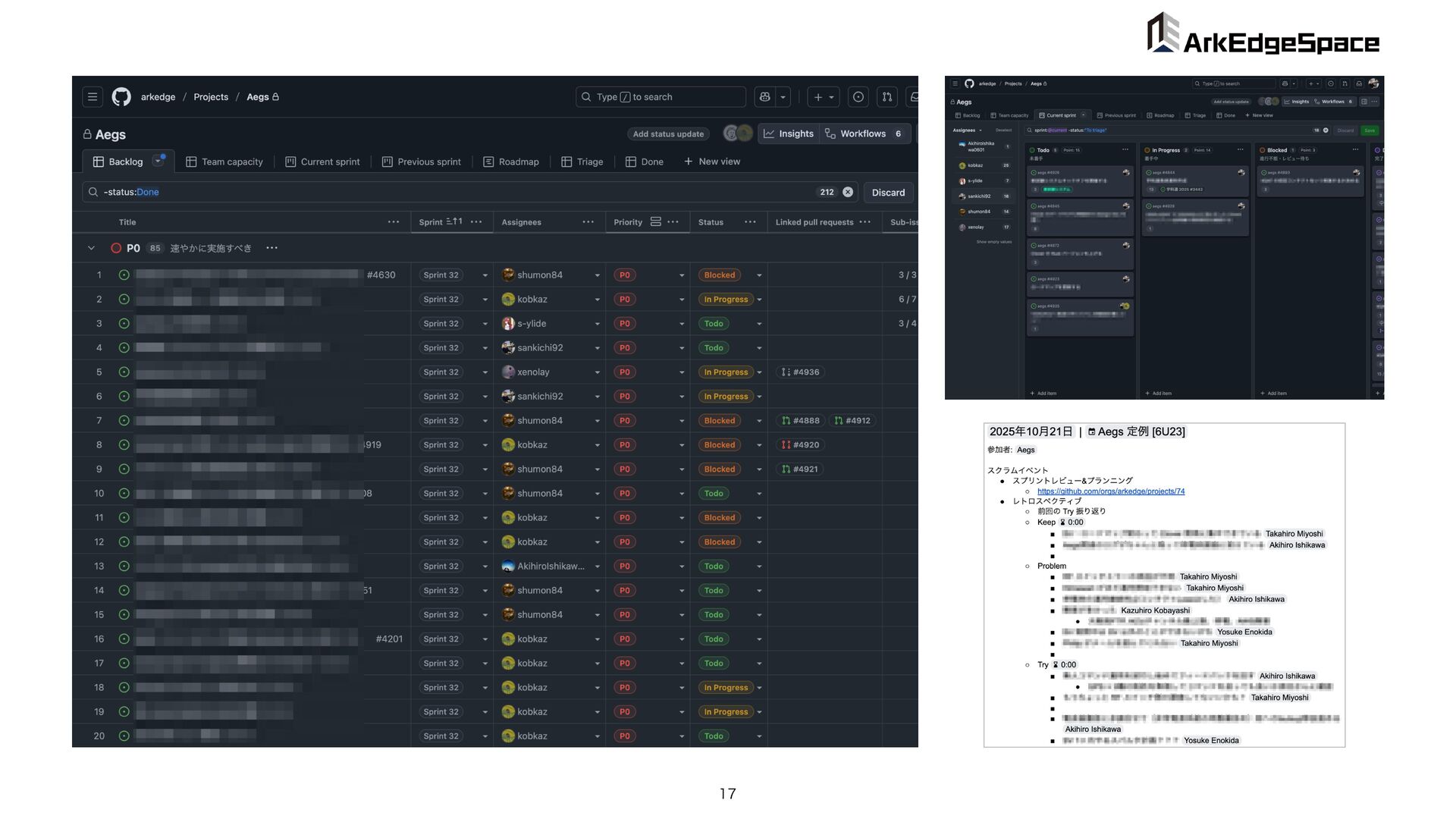Open the create new plus dropdown
This screenshot has width=1456, height=819.
(x=823, y=97)
